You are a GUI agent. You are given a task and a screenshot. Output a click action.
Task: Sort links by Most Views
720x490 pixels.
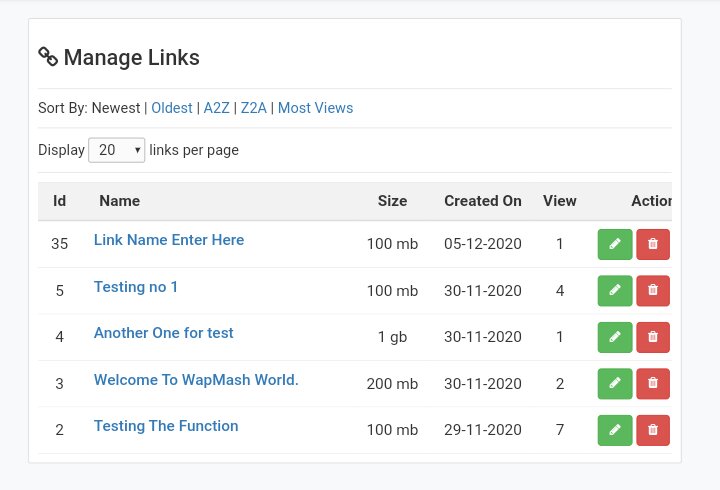[x=315, y=108]
